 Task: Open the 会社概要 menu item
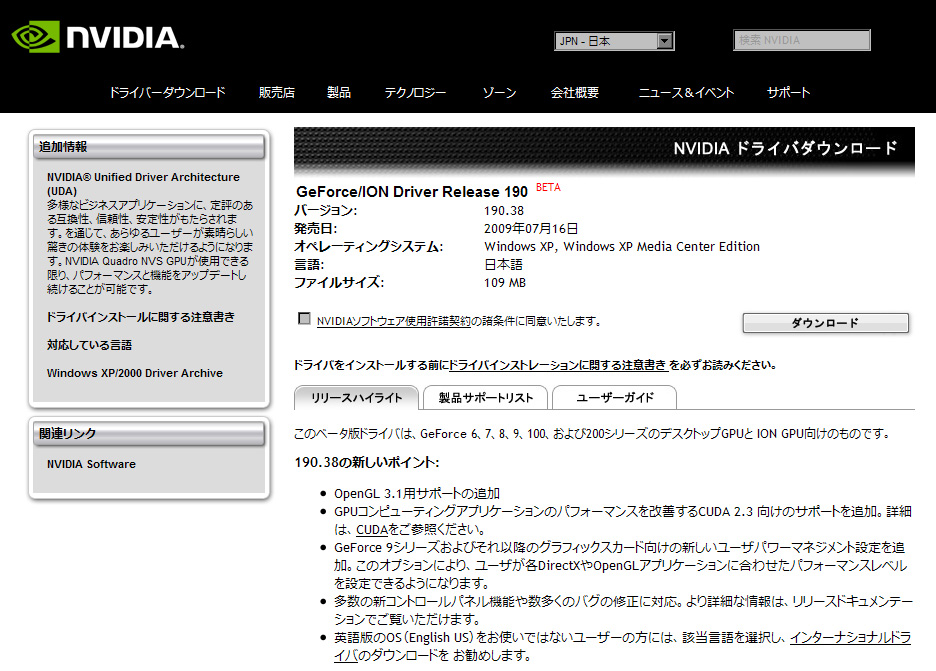point(574,93)
